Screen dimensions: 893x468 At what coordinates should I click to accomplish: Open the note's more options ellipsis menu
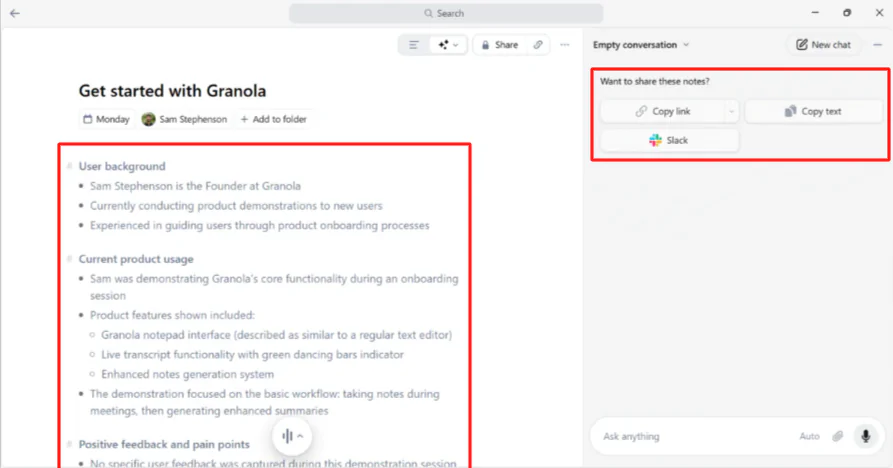(x=565, y=45)
